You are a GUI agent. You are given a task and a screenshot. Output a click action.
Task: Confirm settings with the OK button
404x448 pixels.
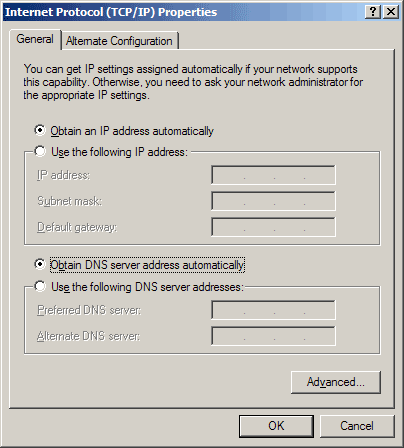tap(276, 426)
